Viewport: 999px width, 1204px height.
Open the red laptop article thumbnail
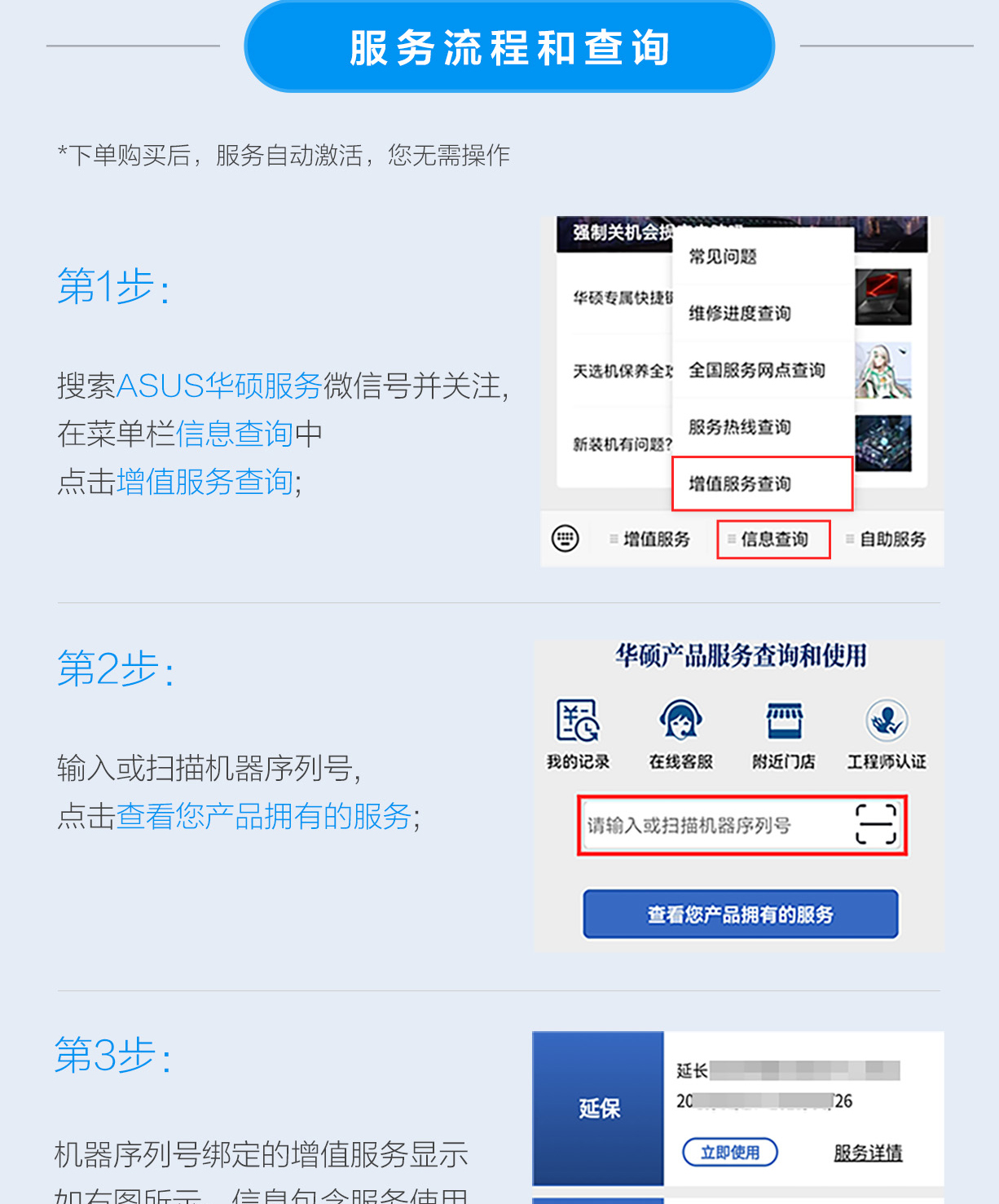[x=883, y=297]
